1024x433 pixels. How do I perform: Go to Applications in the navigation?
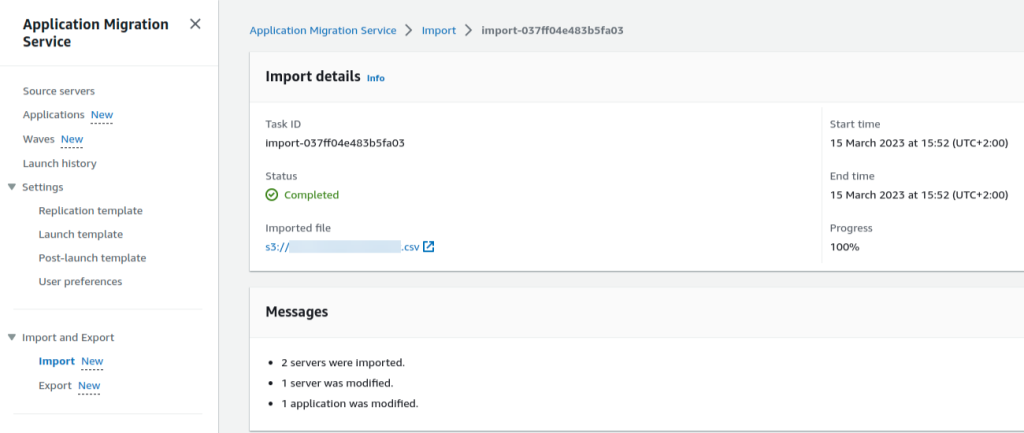click(54, 115)
